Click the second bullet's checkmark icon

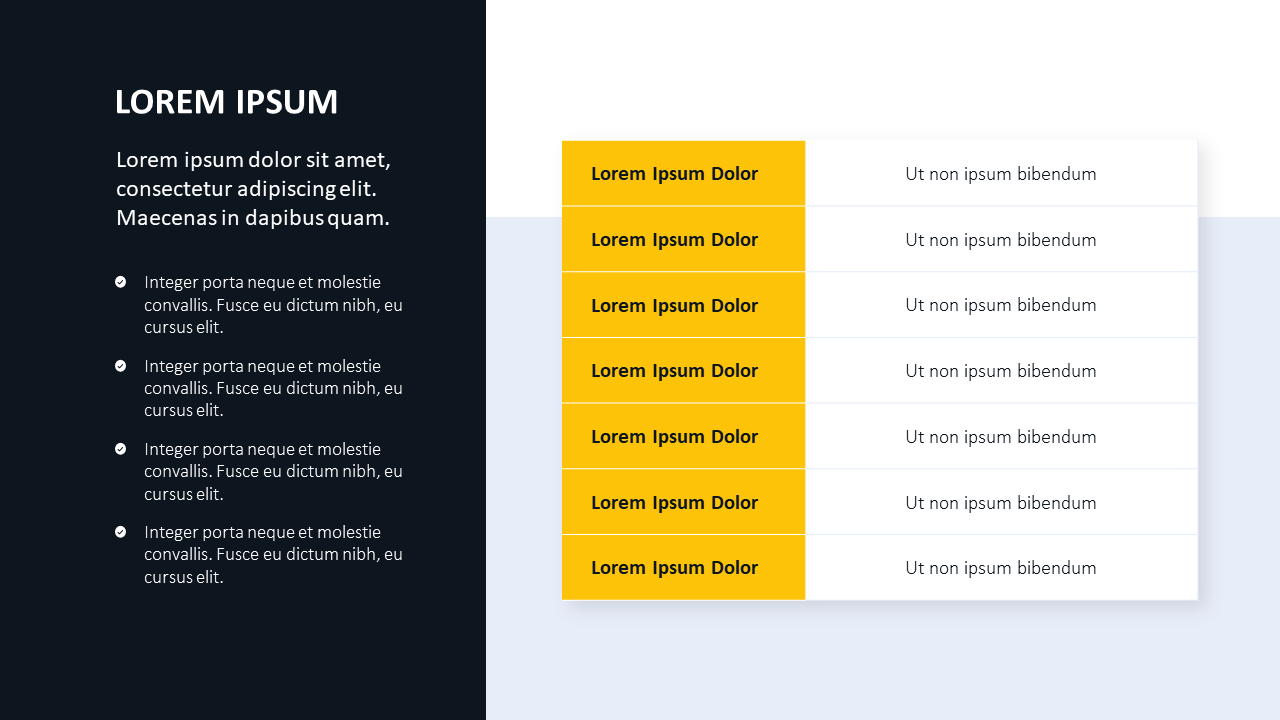(x=121, y=366)
